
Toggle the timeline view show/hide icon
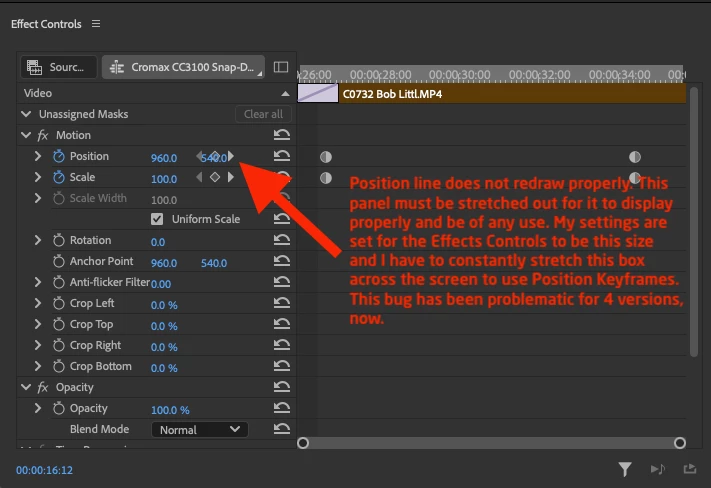281,67
